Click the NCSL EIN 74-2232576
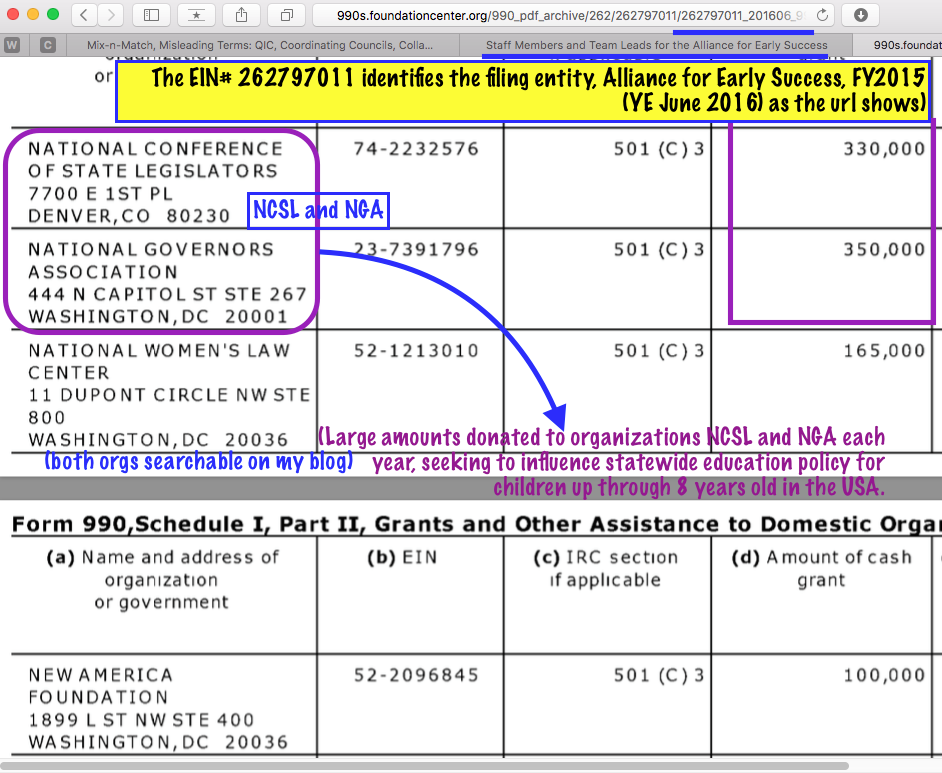The width and height of the screenshot is (942, 773). [x=416, y=149]
